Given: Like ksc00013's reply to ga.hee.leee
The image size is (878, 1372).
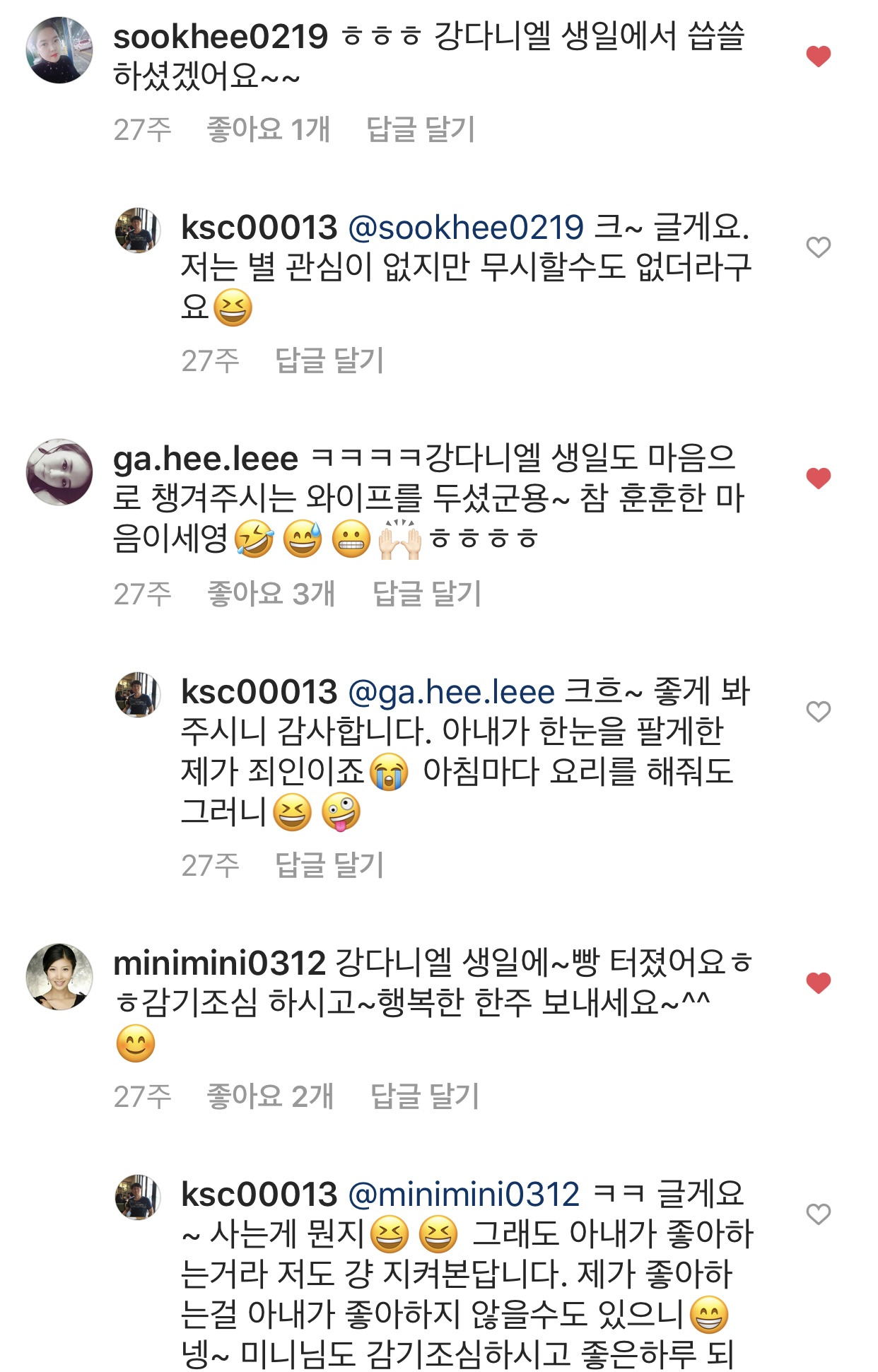Looking at the screenshot, I should pos(818,711).
